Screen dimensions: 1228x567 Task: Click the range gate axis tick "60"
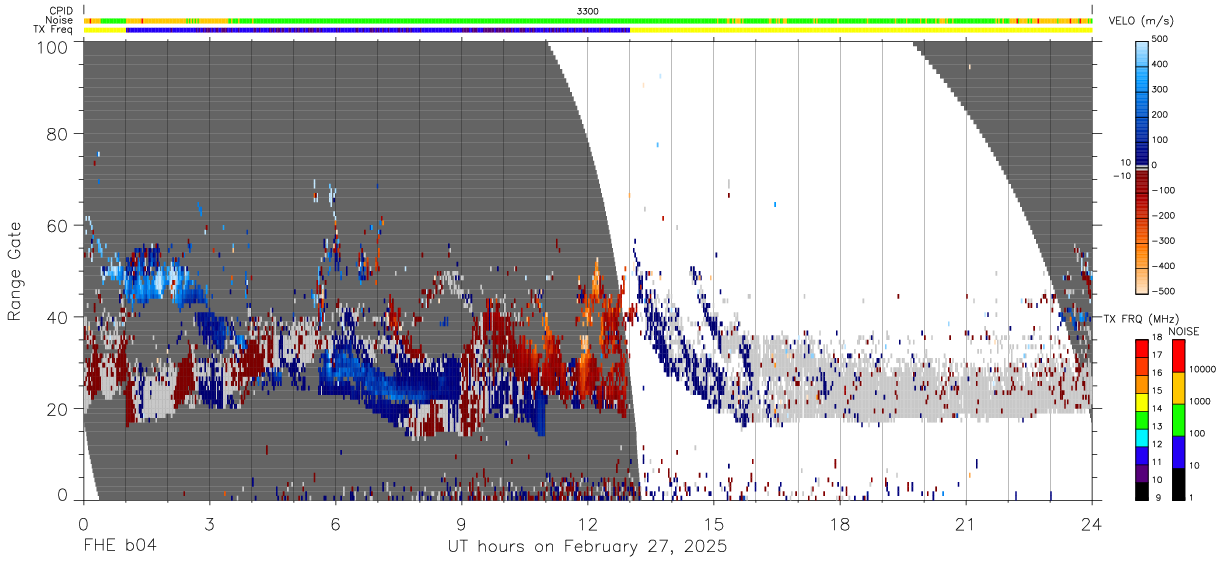click(x=58, y=225)
